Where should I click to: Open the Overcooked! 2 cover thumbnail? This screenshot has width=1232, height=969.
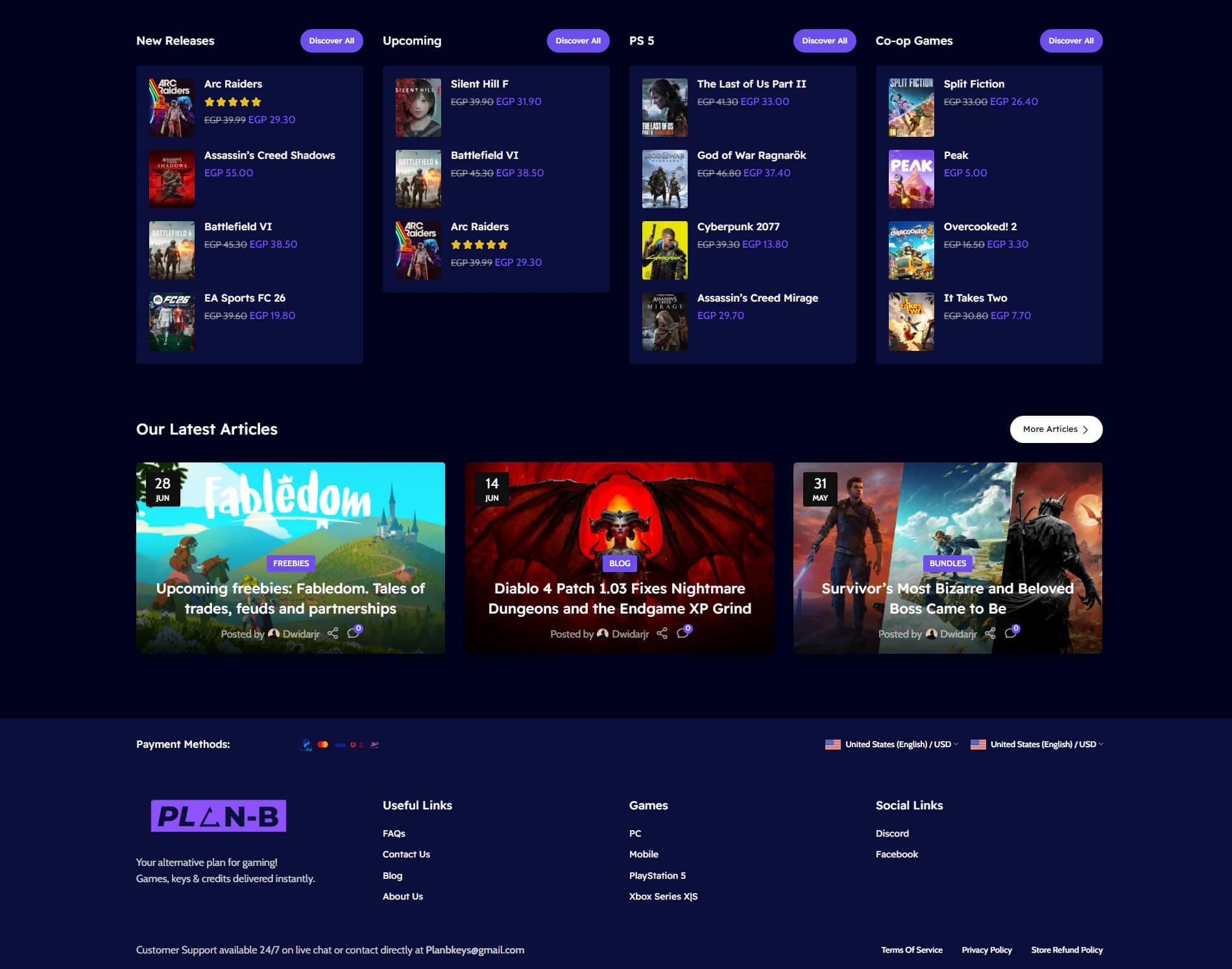(912, 250)
